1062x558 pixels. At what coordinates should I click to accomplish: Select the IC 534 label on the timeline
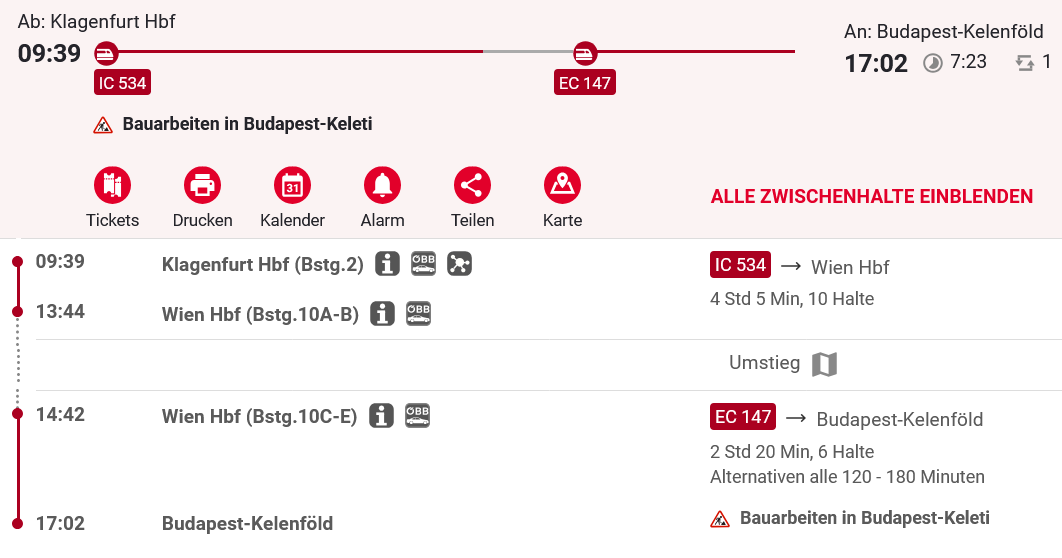(122, 83)
